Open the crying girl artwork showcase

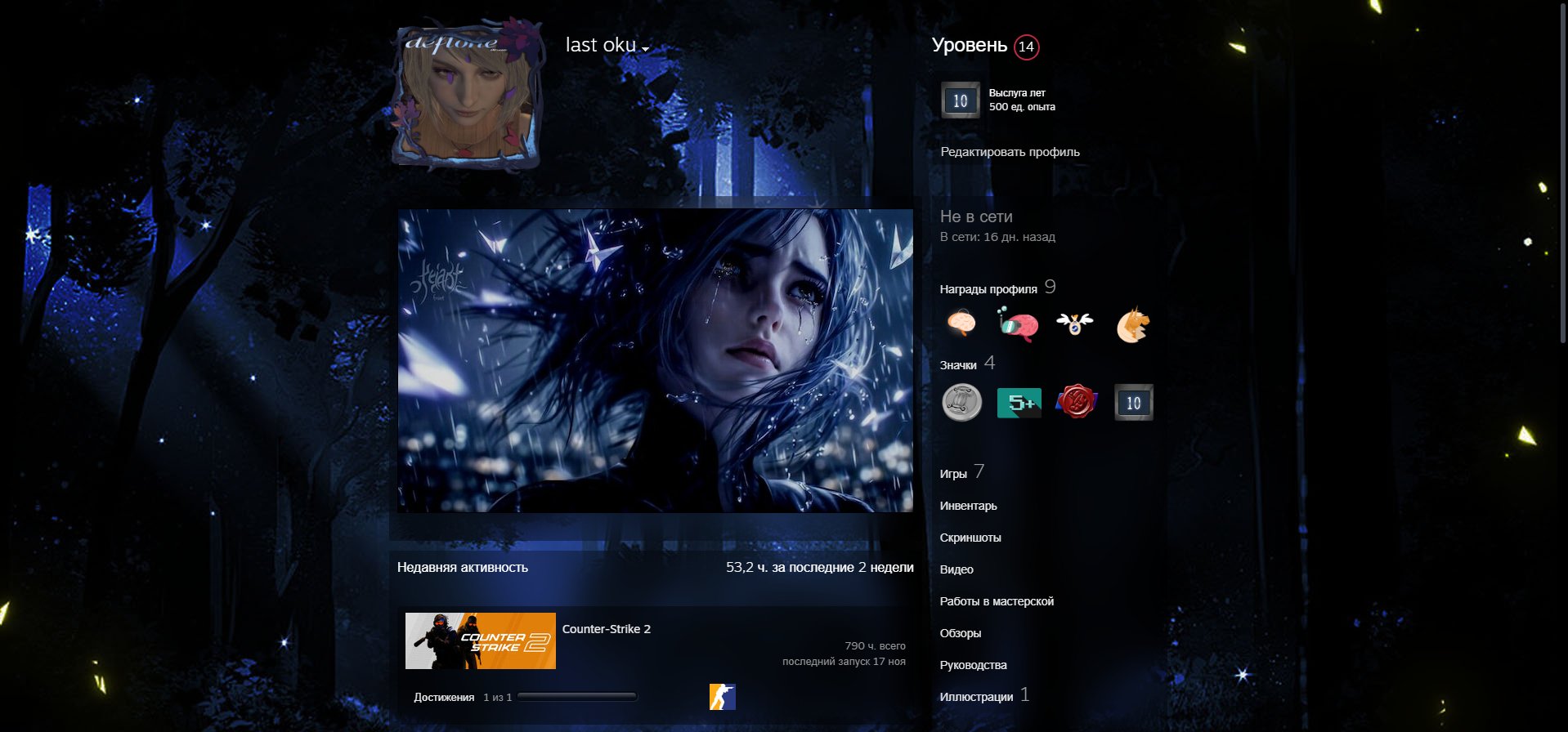655,360
